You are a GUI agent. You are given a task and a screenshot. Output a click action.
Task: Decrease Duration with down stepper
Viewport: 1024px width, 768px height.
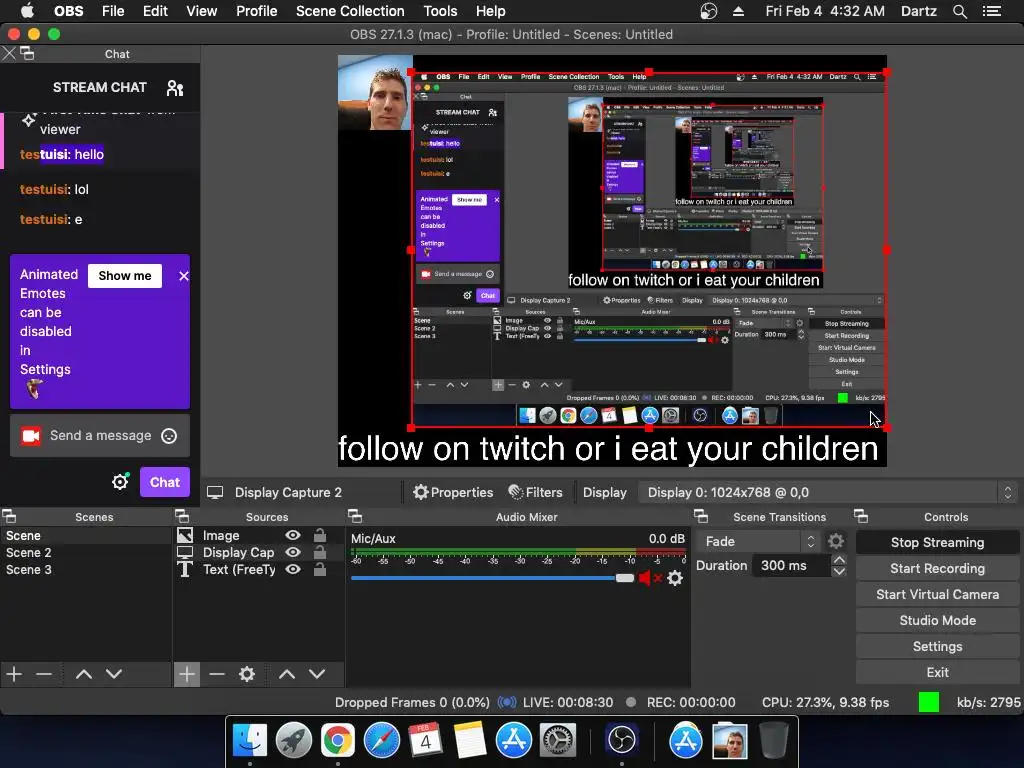click(839, 571)
